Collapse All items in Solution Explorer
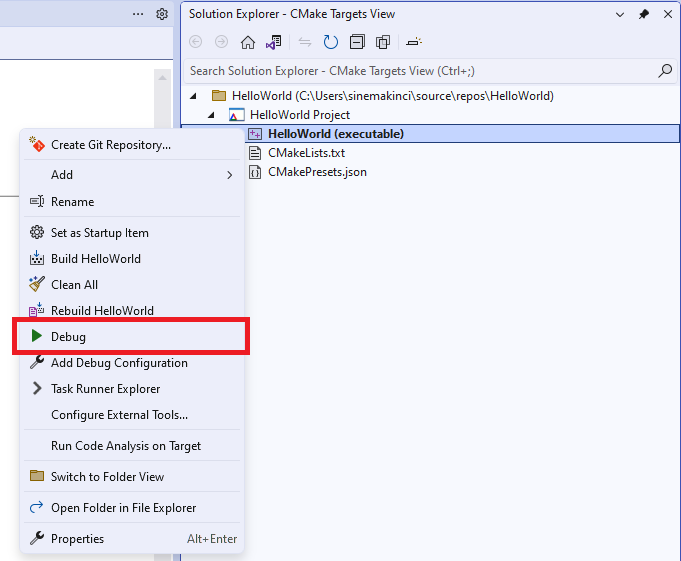 [357, 42]
